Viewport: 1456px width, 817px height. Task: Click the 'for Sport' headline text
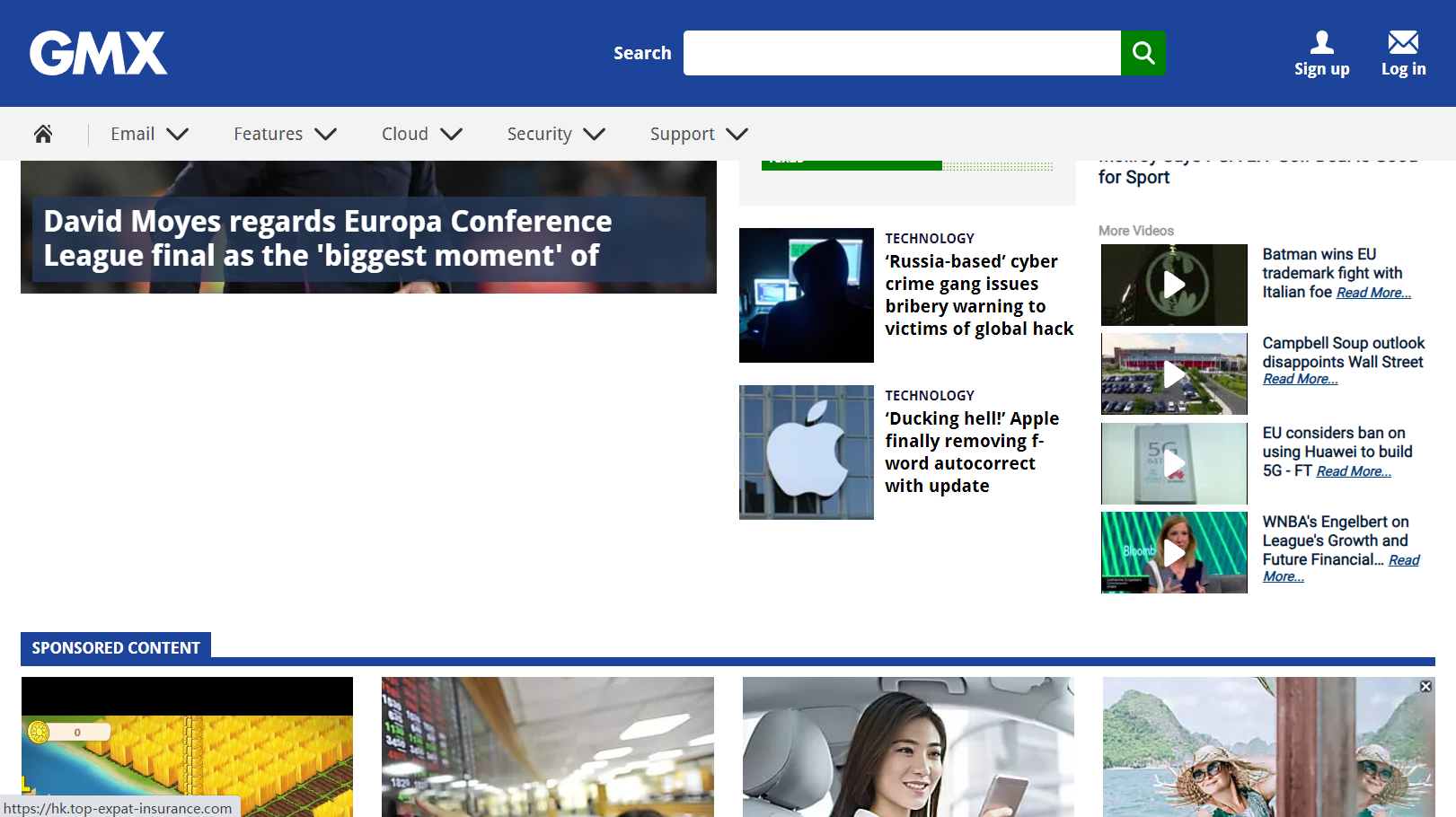pyautogui.click(x=1134, y=177)
